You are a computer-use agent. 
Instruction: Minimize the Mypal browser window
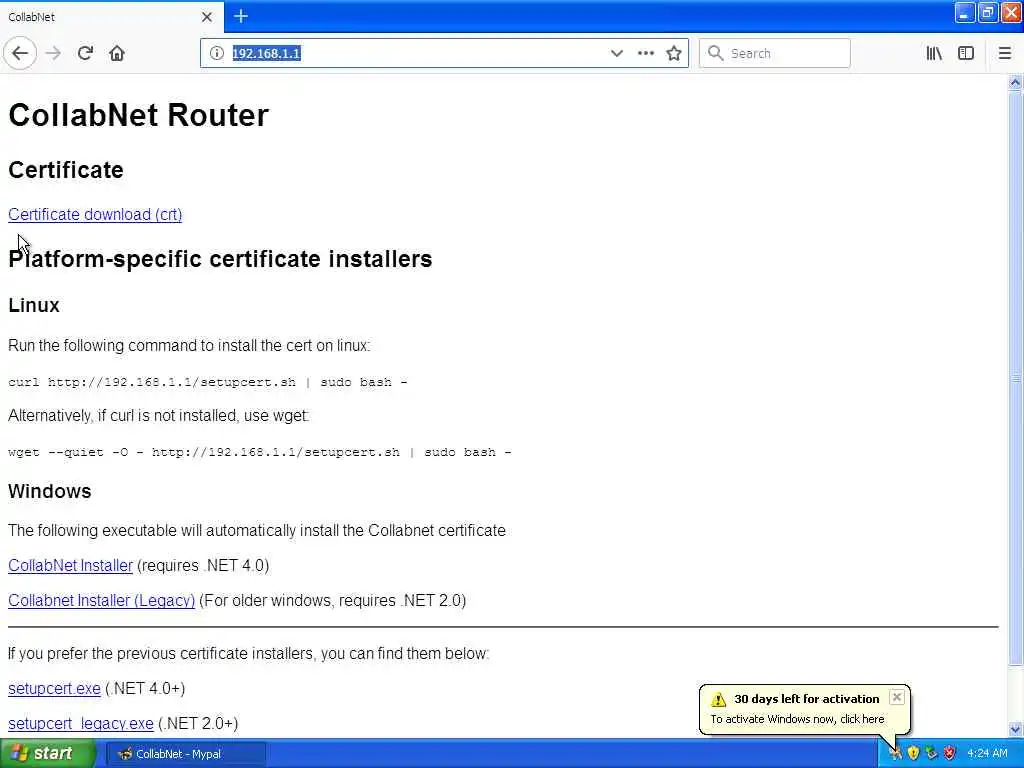coord(965,13)
